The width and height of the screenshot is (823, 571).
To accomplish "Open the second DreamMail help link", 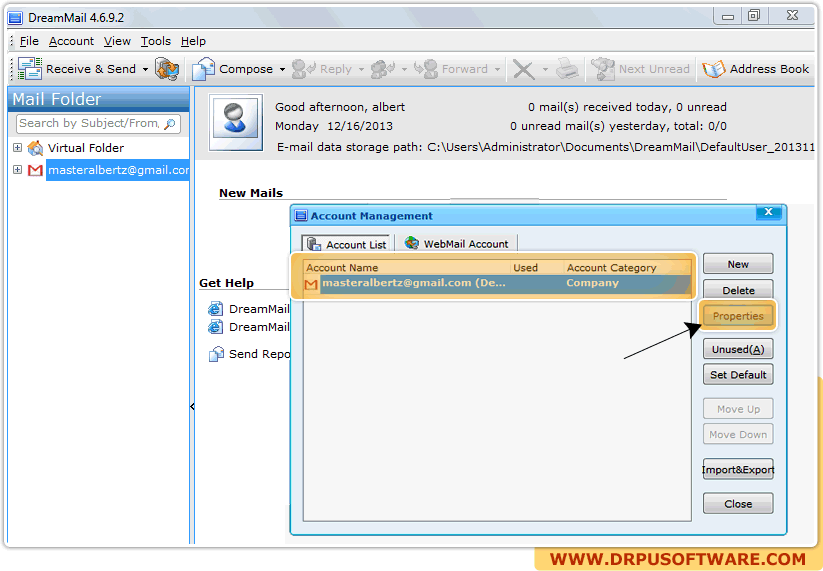I will (x=259, y=327).
